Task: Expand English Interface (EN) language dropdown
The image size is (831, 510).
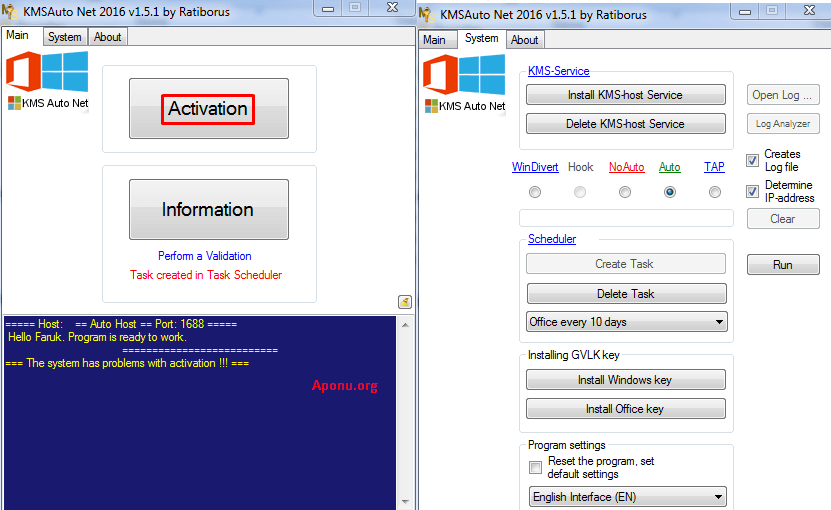Action: coord(627,497)
